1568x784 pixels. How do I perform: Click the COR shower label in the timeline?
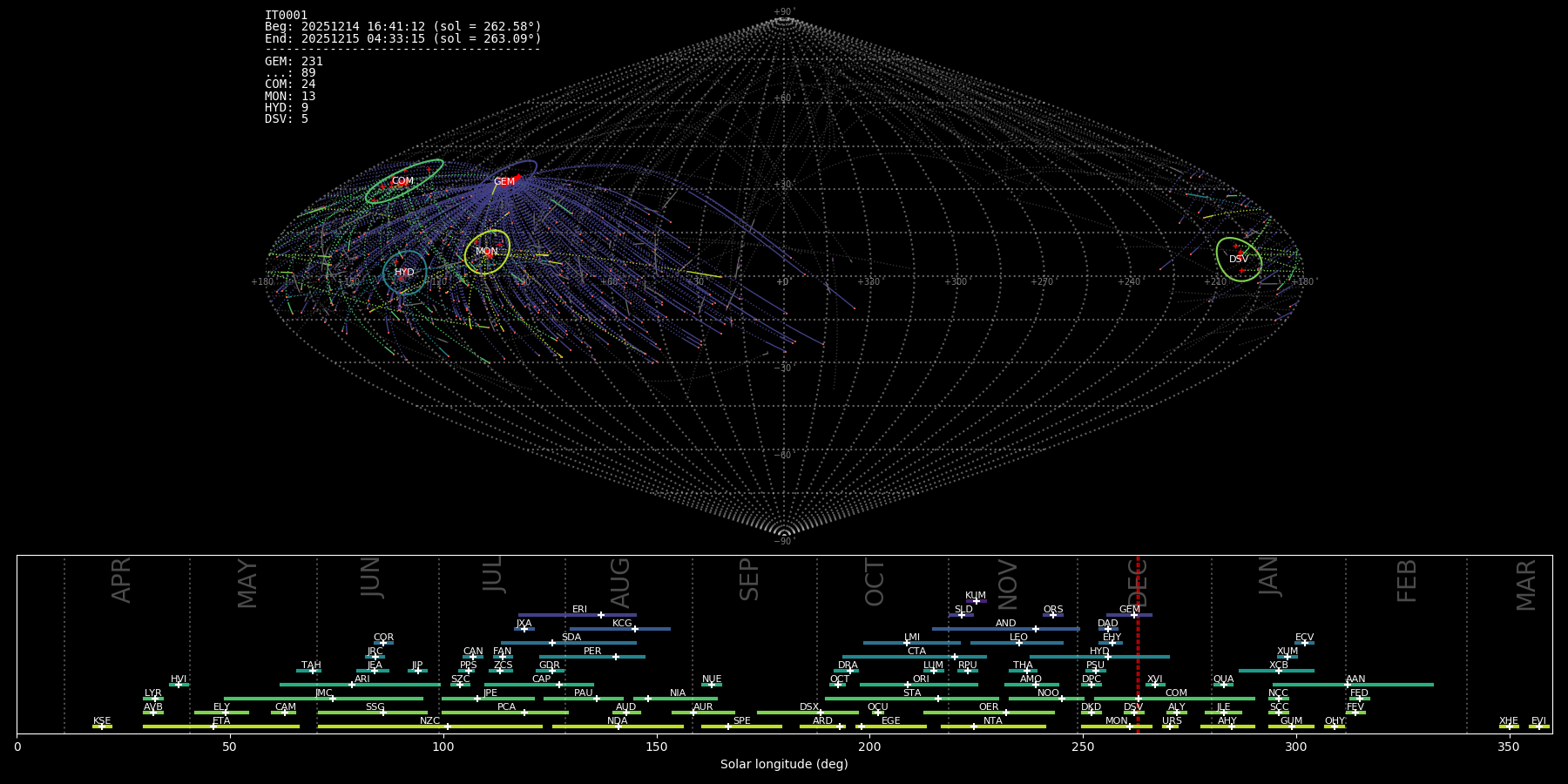383,638
